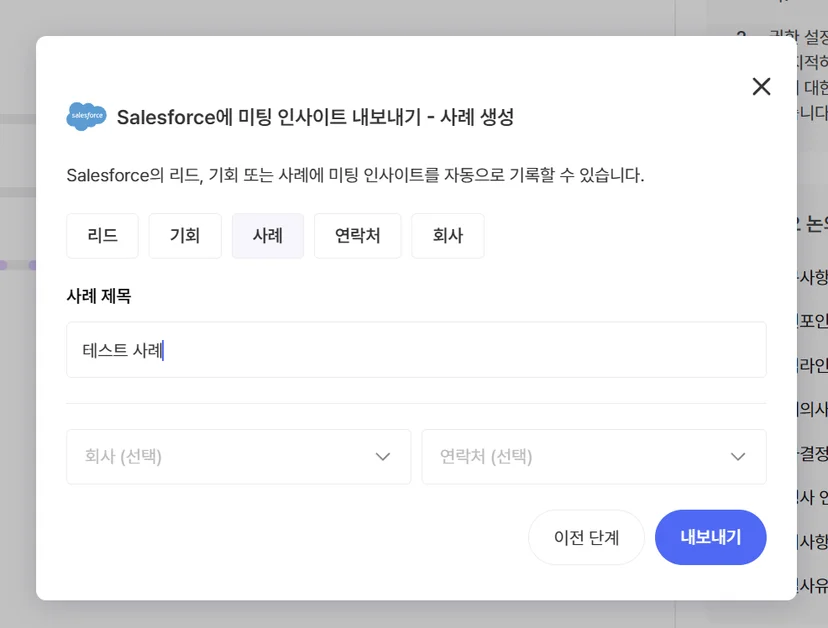Click the 이전 단계 button
The height and width of the screenshot is (628, 828).
point(586,537)
